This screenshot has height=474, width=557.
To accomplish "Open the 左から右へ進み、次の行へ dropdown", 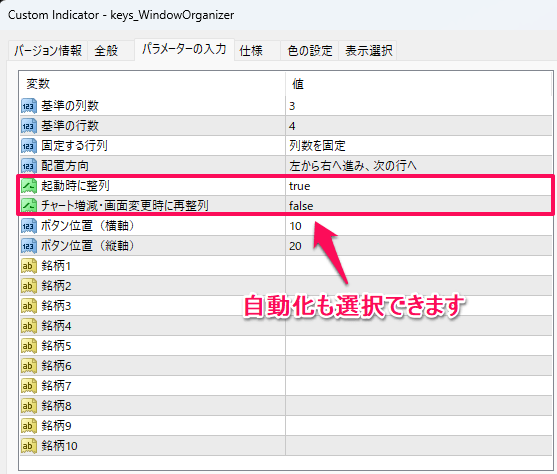I will pyautogui.click(x=418, y=166).
